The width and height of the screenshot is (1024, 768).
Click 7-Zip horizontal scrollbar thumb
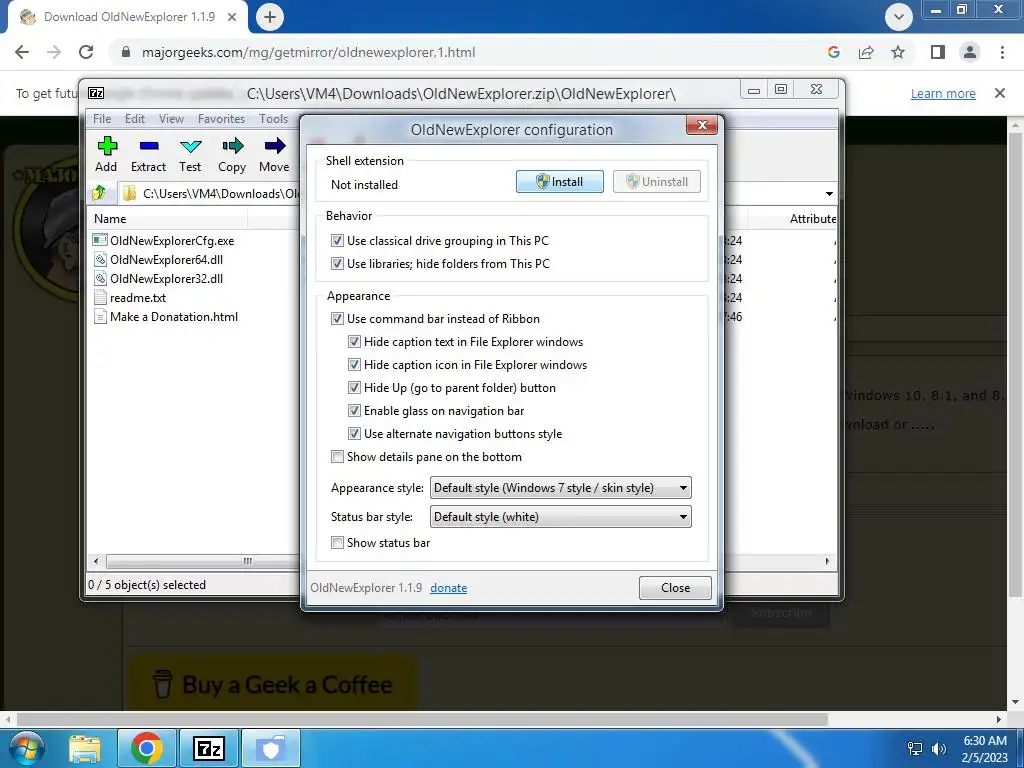click(202, 561)
